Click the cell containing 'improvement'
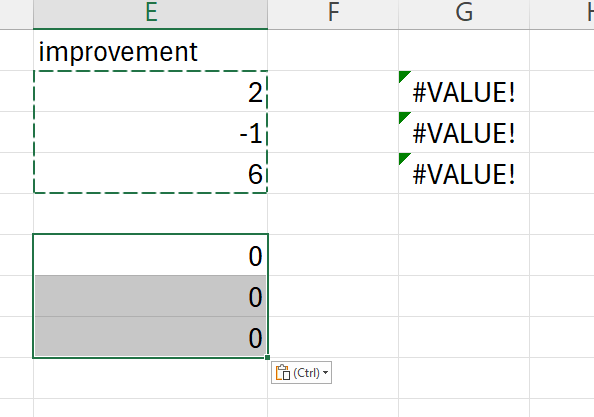The image size is (594, 417). 151,50
